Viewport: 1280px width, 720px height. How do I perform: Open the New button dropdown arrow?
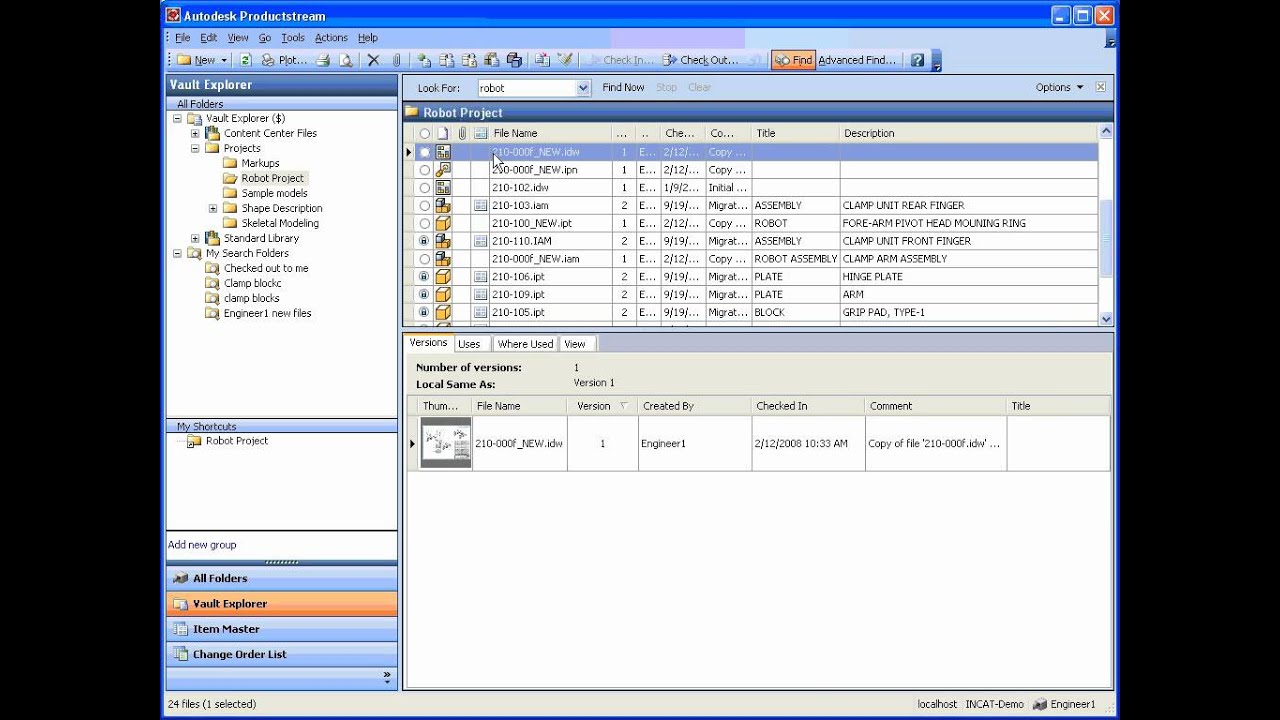tap(224, 60)
